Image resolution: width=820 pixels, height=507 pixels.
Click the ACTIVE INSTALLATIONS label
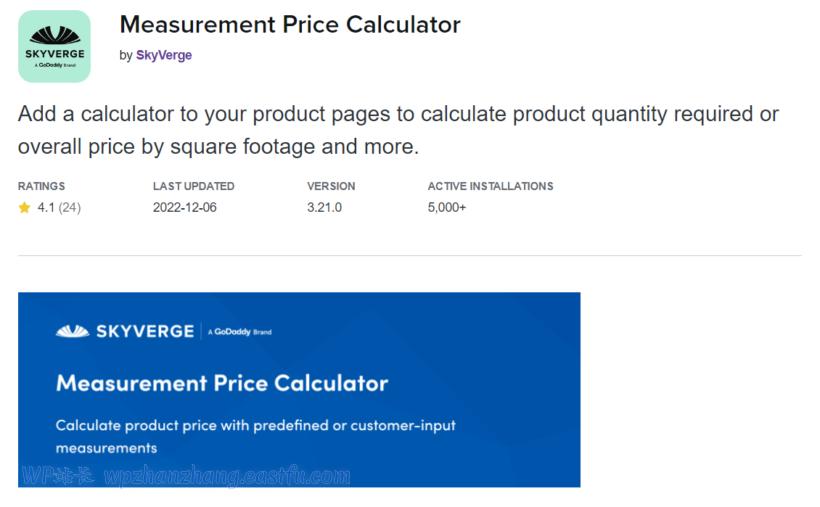(490, 186)
